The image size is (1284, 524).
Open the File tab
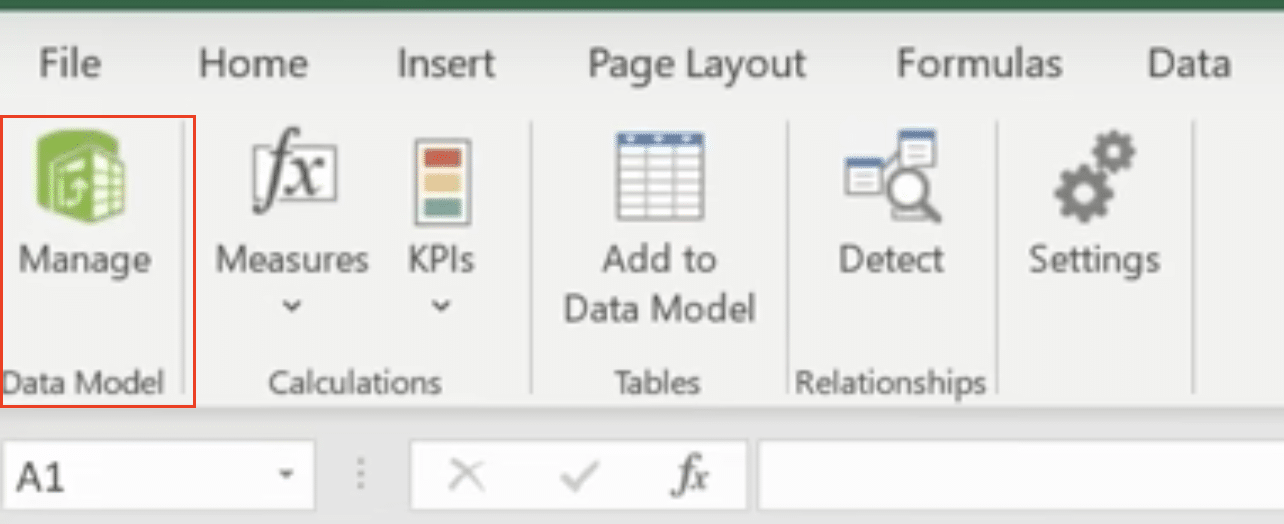pyautogui.click(x=70, y=64)
